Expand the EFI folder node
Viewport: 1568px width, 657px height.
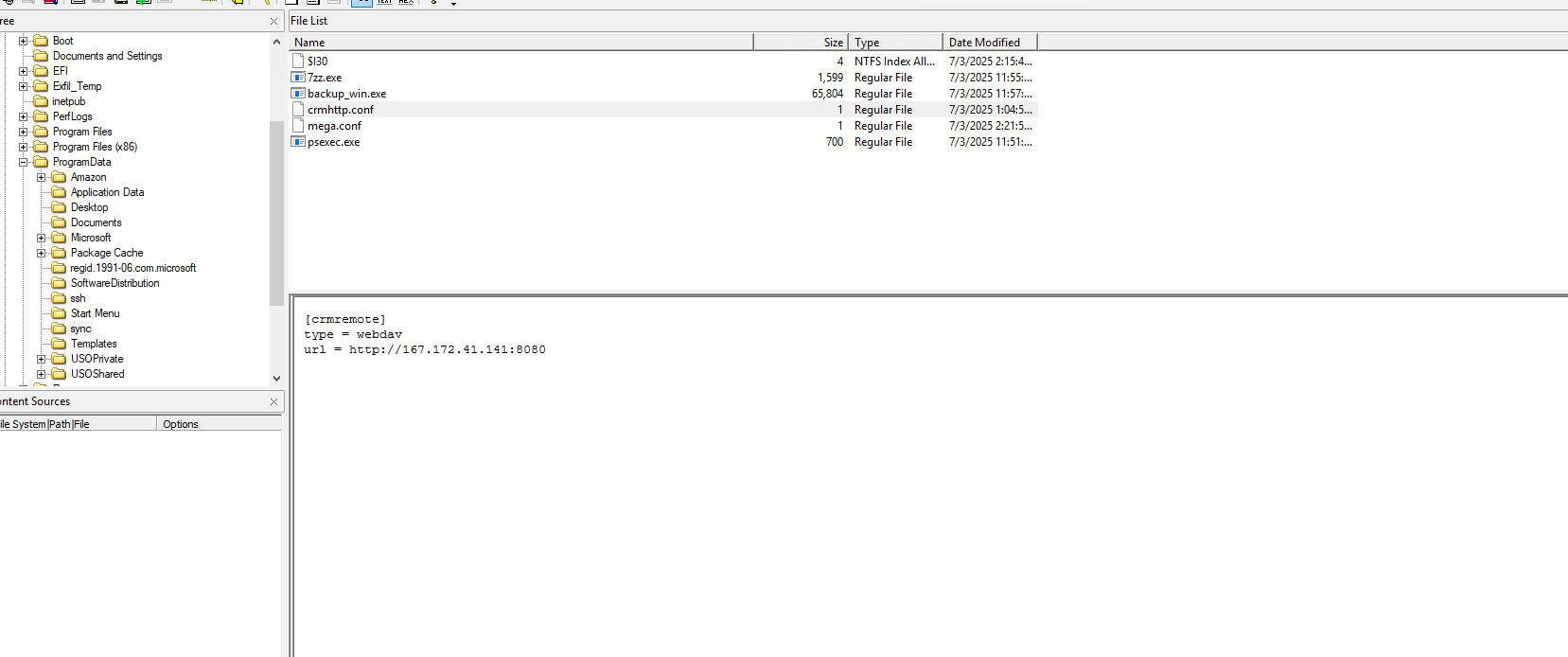24,71
